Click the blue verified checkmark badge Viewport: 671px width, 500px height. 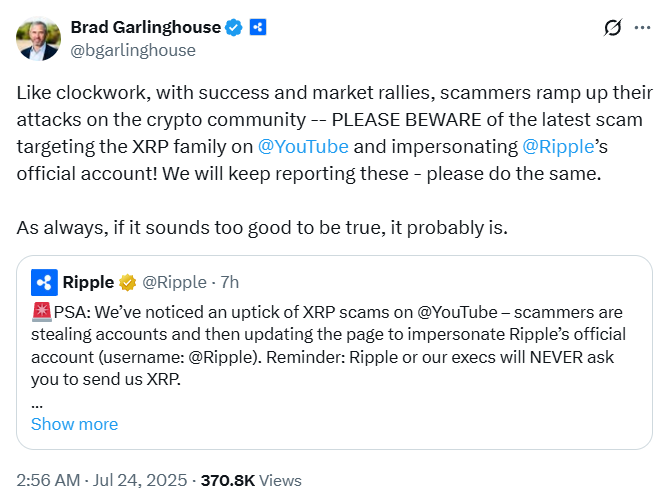click(x=234, y=27)
